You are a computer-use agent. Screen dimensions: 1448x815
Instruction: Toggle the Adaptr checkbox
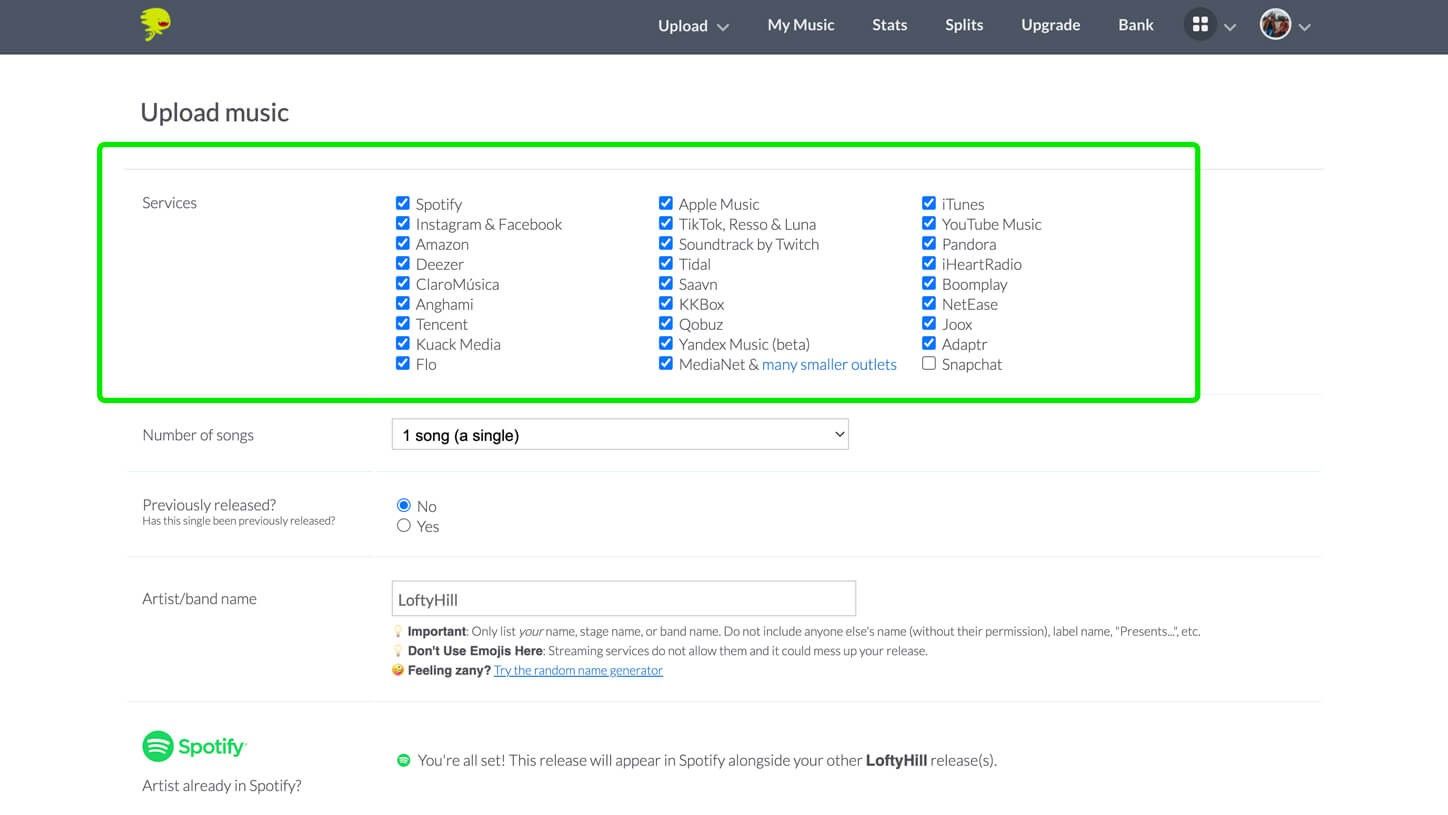(x=928, y=343)
